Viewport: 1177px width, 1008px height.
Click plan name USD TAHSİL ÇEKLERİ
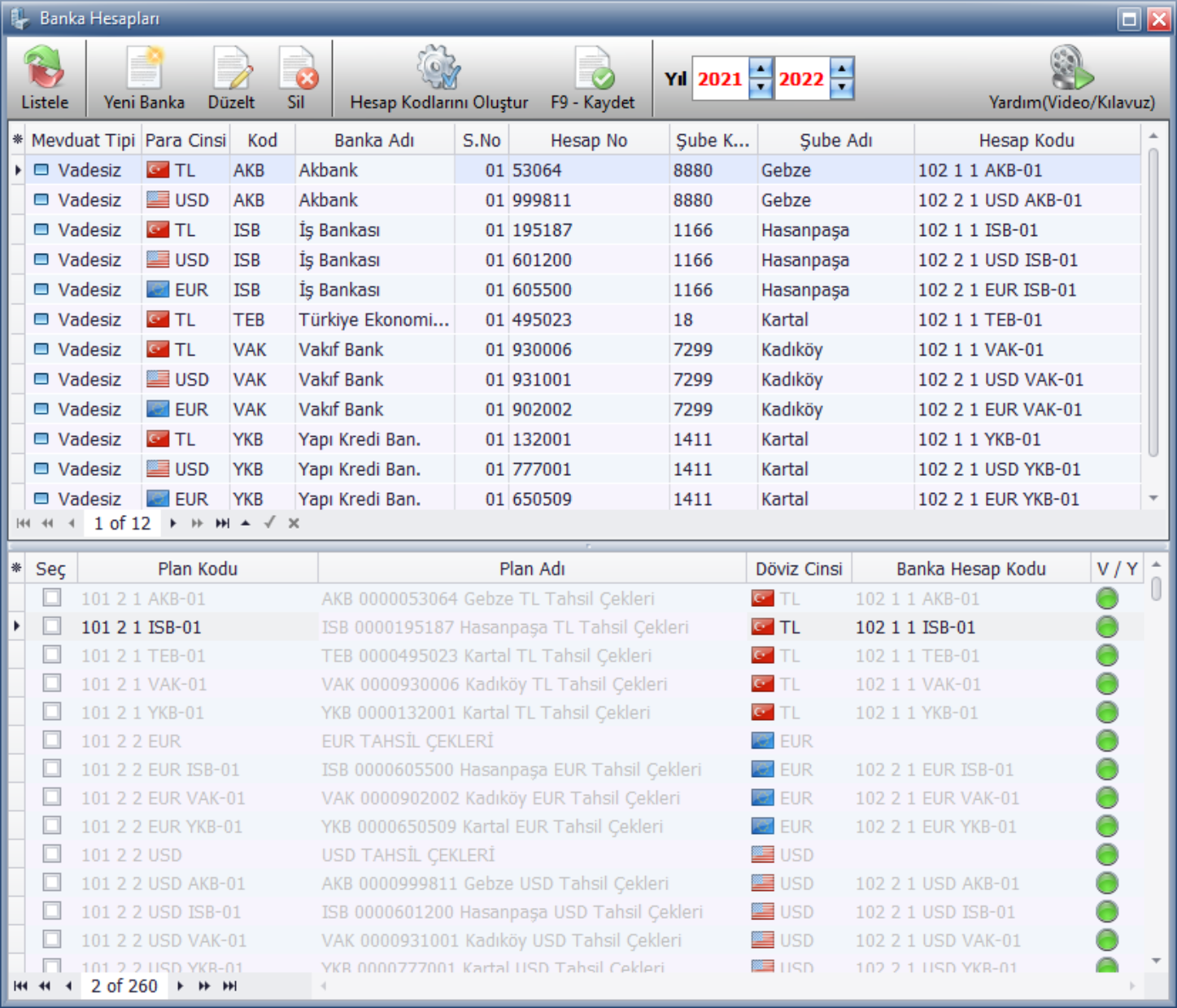(408, 855)
